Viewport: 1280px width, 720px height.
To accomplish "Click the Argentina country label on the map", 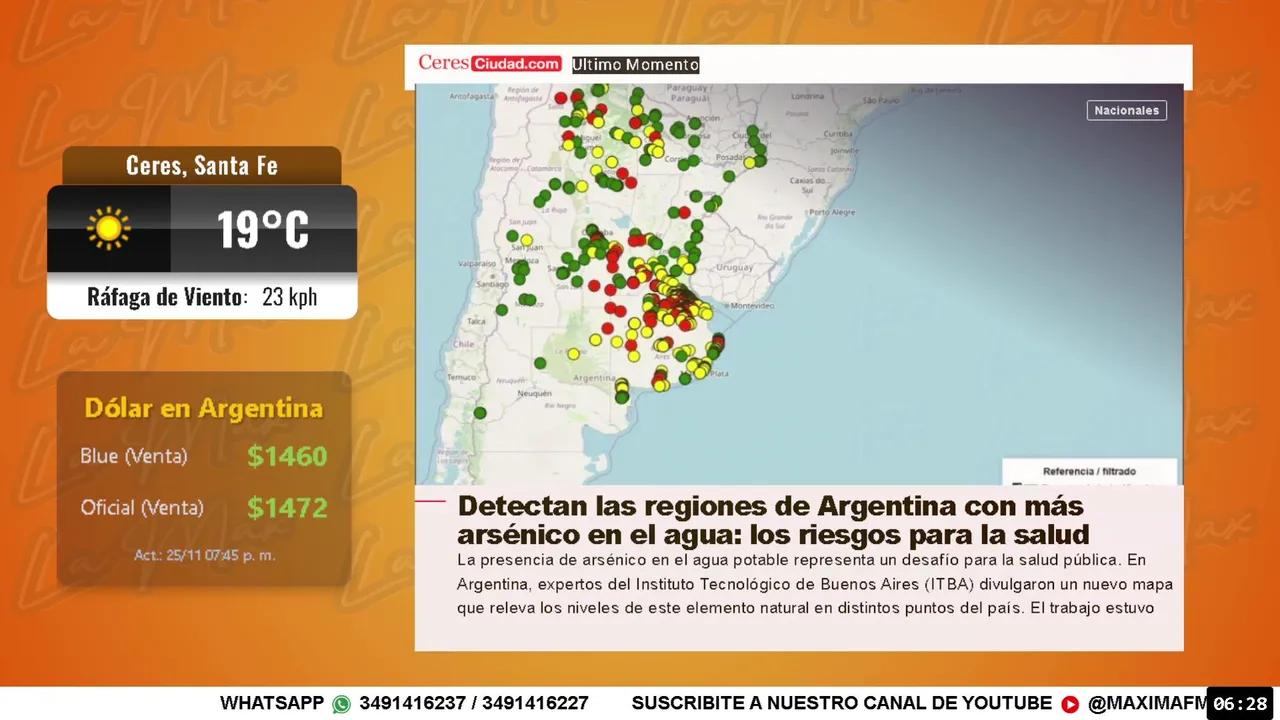I will pos(594,378).
